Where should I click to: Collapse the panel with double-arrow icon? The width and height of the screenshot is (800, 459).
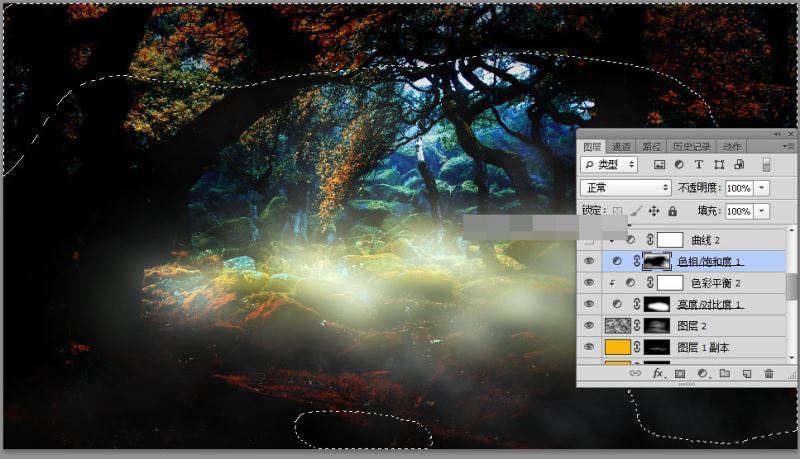[x=778, y=134]
